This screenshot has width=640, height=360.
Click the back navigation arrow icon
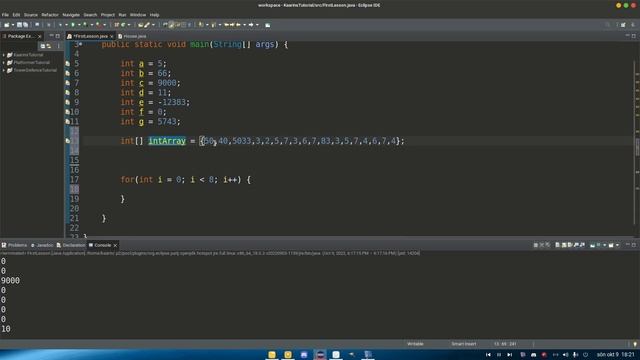coord(238,25)
